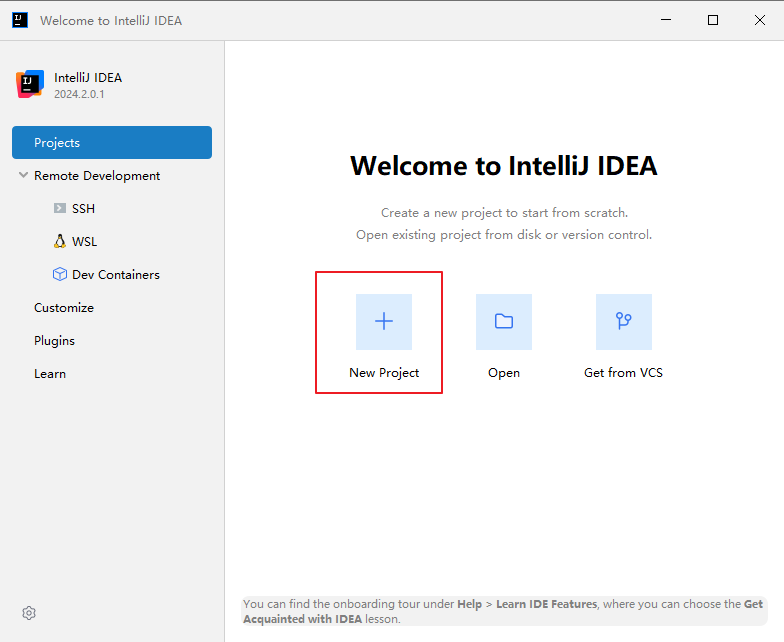Click the New Project label

click(384, 373)
